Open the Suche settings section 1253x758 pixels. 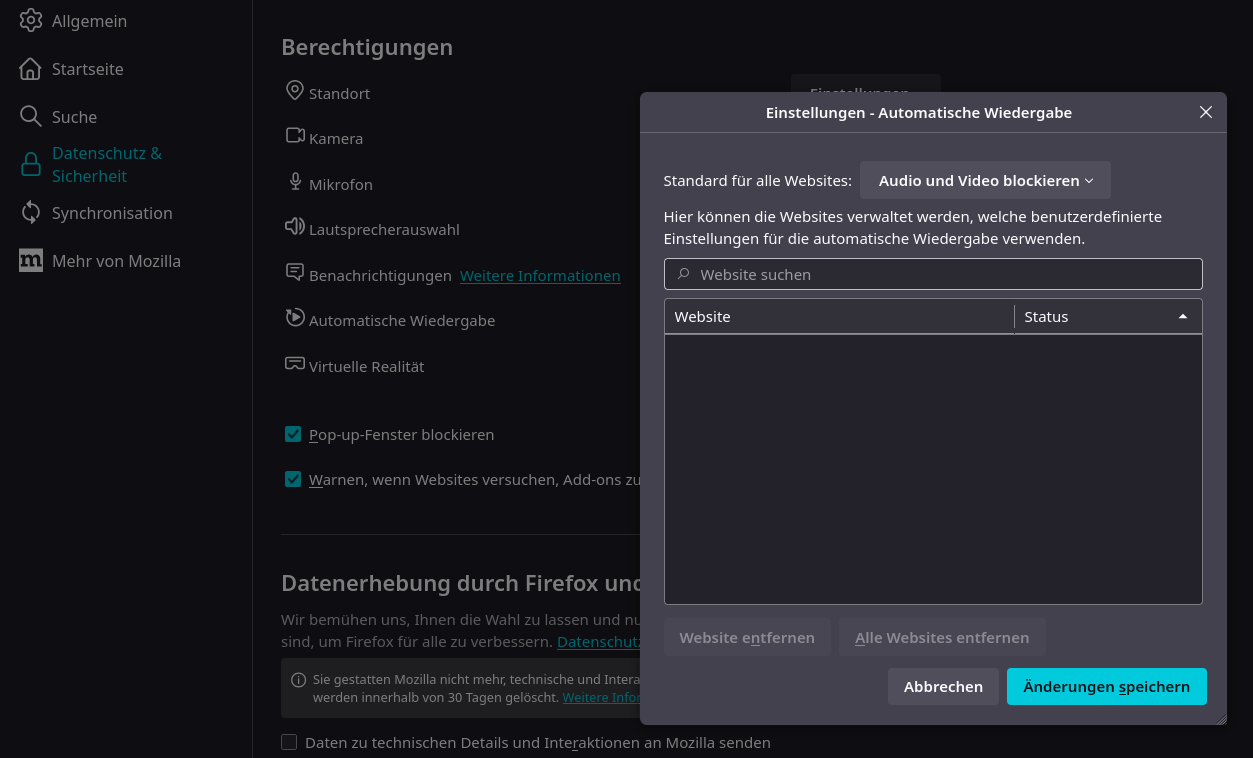point(75,116)
